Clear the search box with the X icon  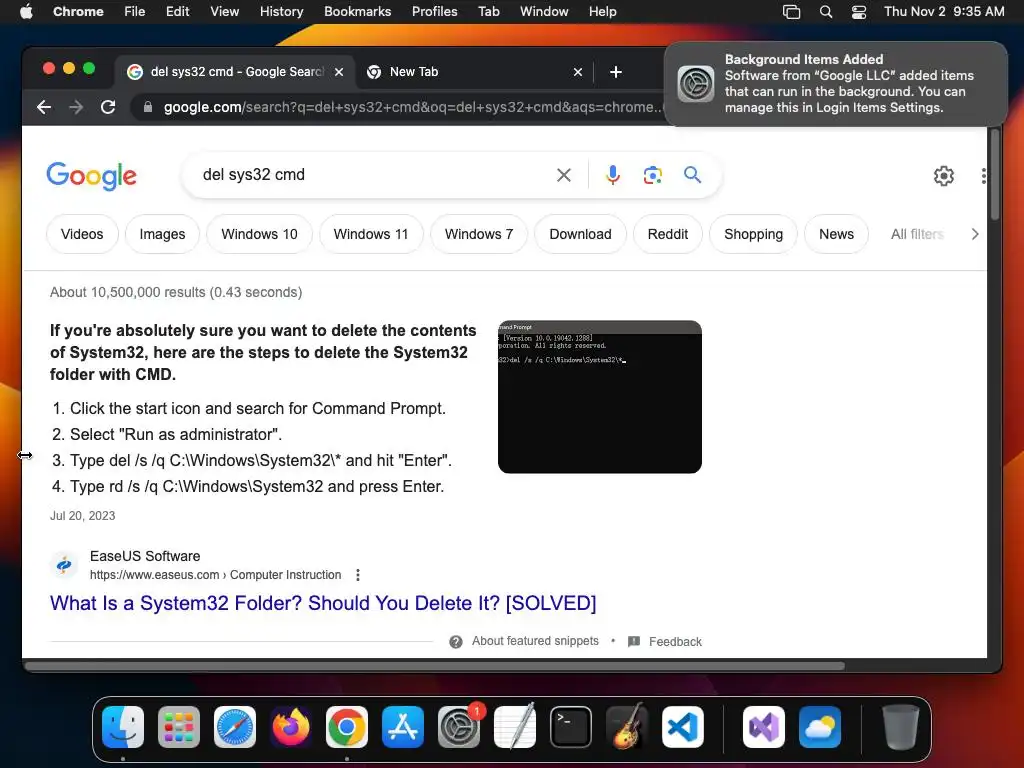coord(564,175)
